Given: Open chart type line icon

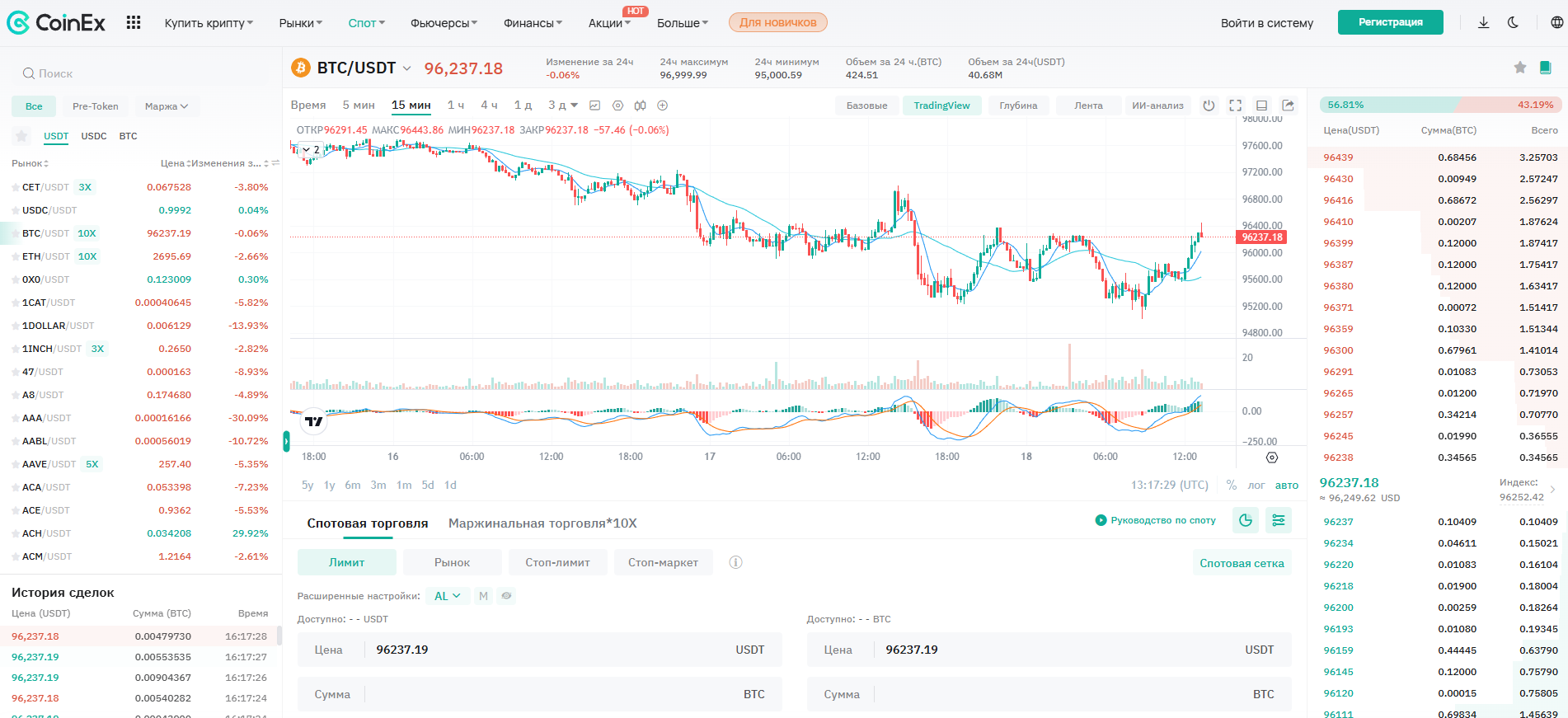Looking at the screenshot, I should pyautogui.click(x=595, y=106).
